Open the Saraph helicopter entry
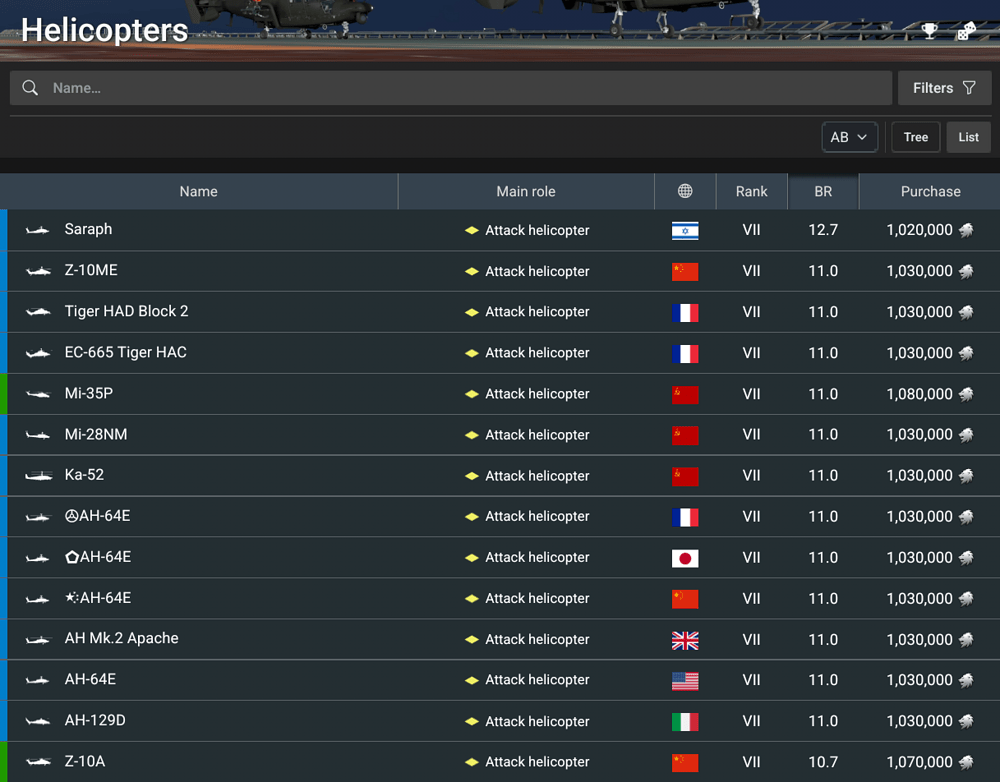This screenshot has height=782, width=1000. 500,230
